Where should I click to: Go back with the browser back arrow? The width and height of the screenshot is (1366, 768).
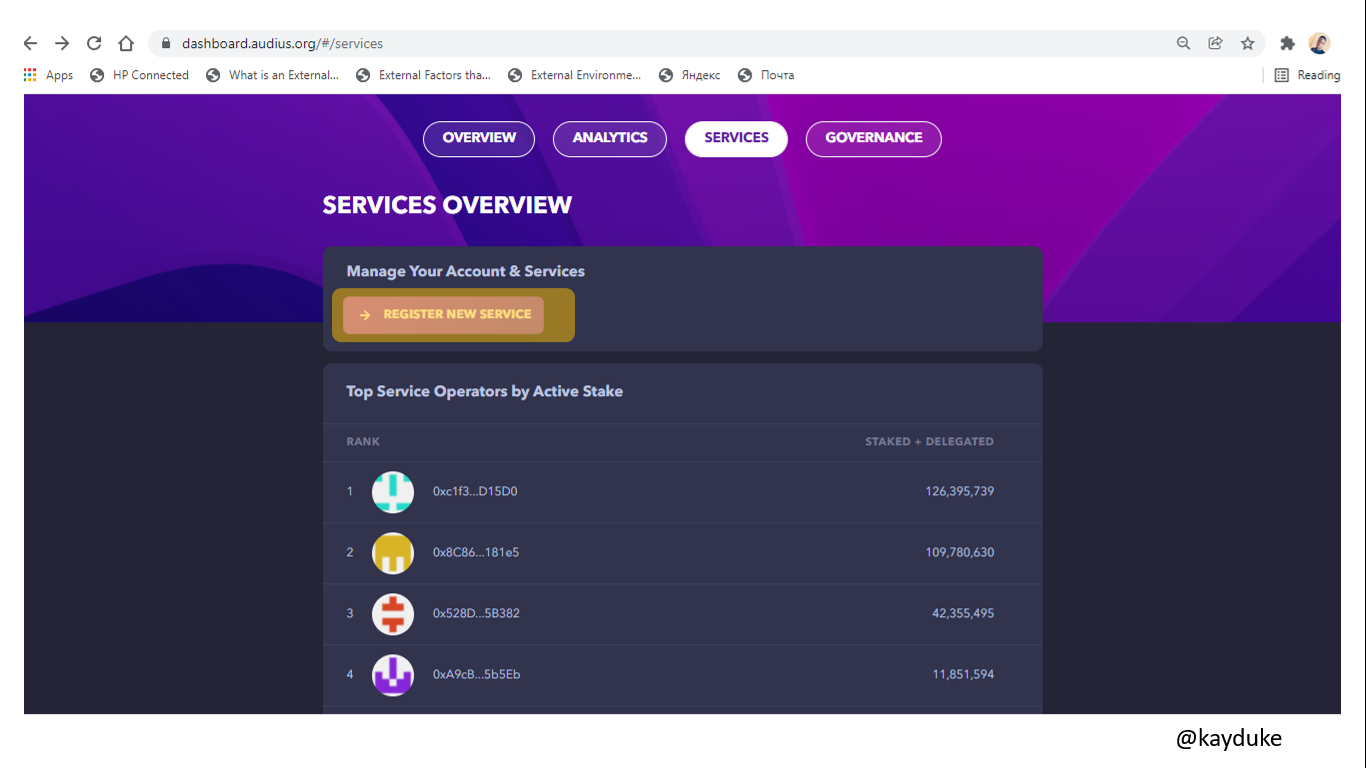[31, 43]
